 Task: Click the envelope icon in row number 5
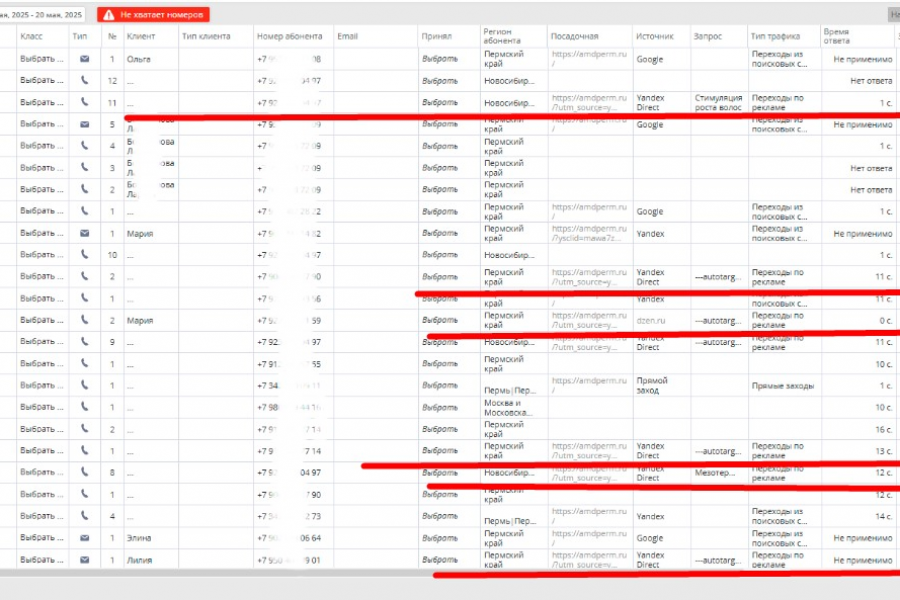[84, 124]
